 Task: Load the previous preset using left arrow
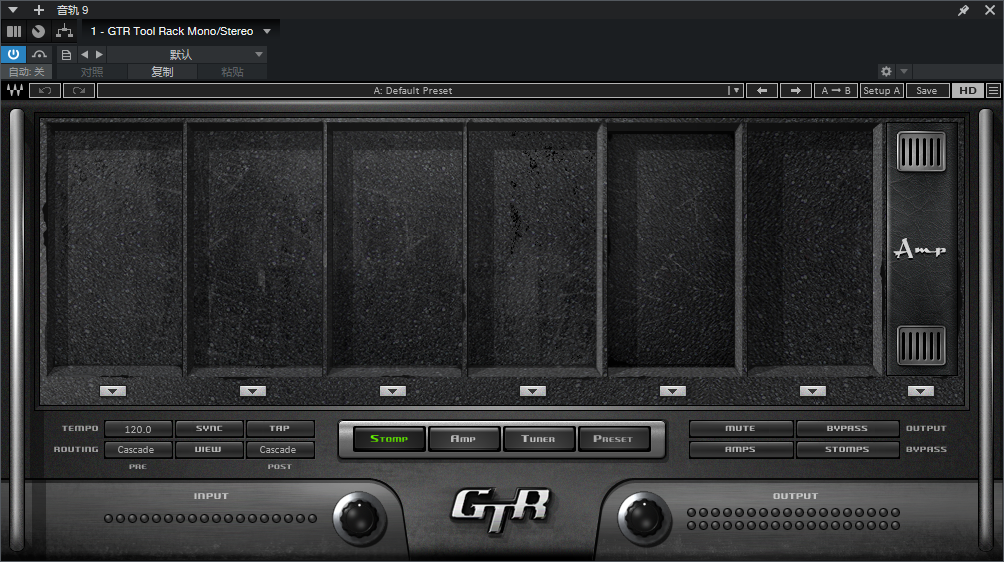click(762, 90)
